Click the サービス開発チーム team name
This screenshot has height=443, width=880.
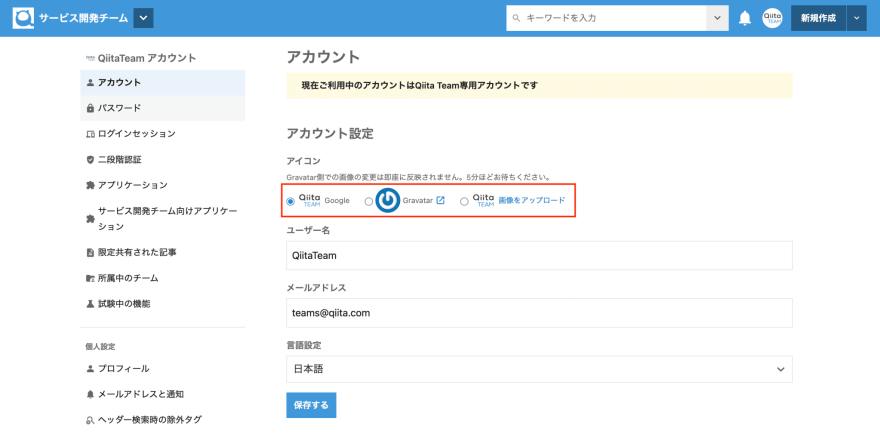[x=83, y=18]
